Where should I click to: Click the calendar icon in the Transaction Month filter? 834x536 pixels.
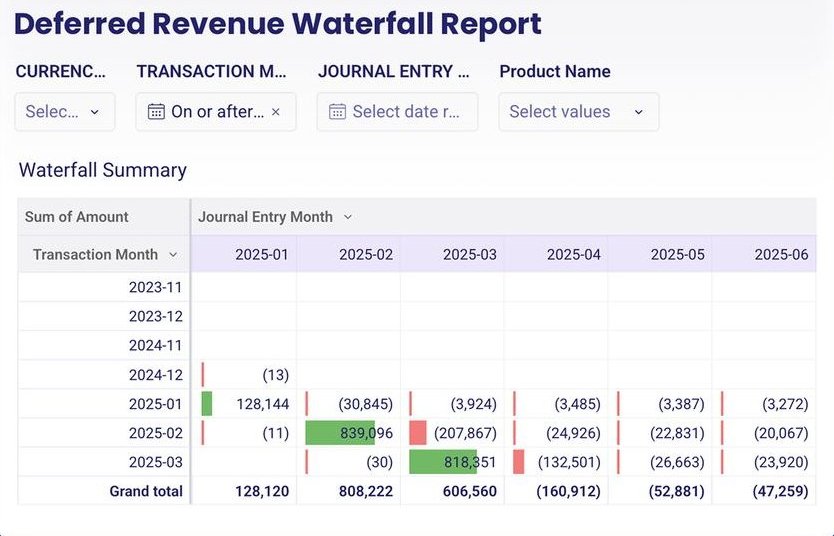pos(156,112)
